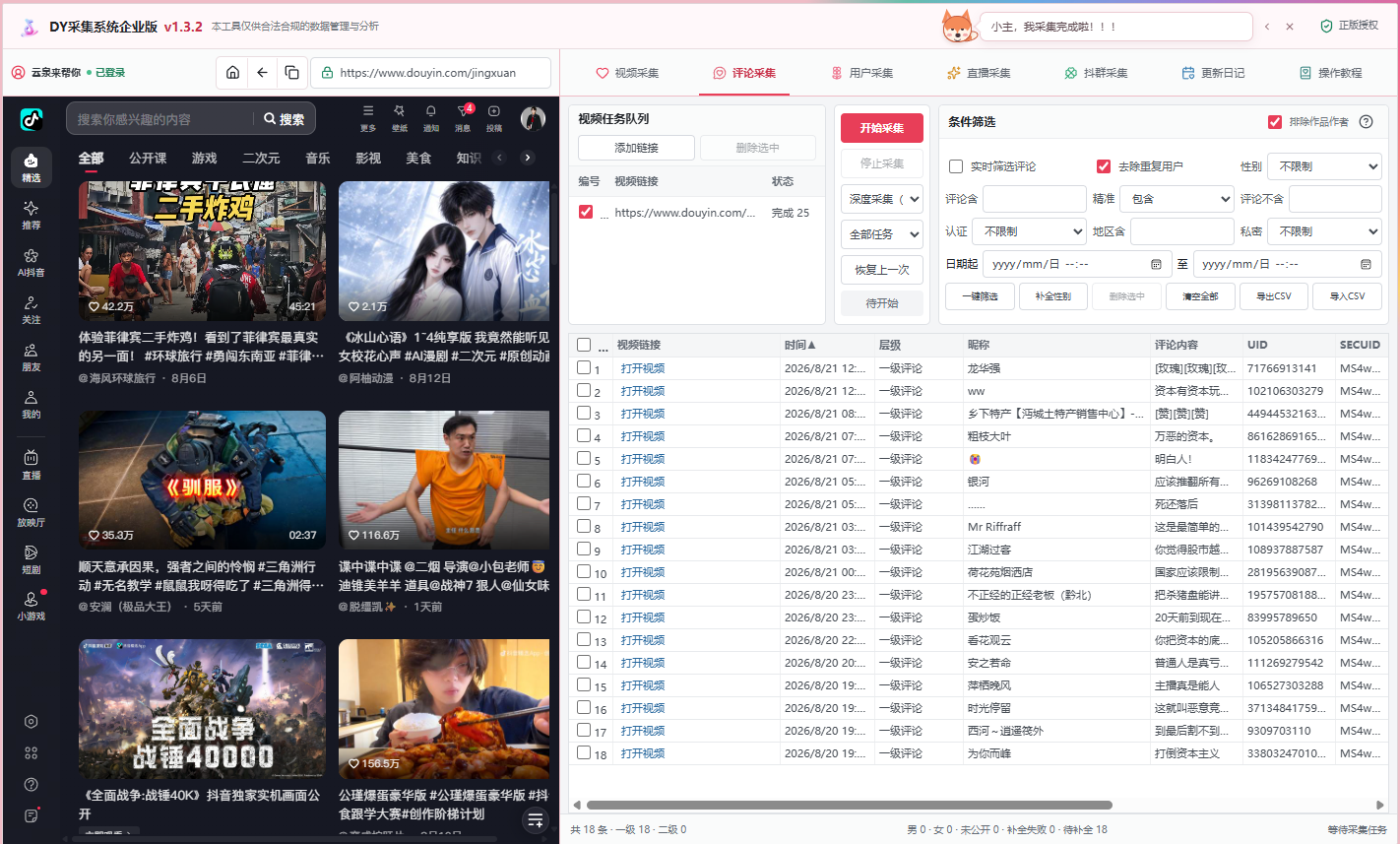
Task: Switch to the 直播采集 tab
Action: tap(979, 73)
